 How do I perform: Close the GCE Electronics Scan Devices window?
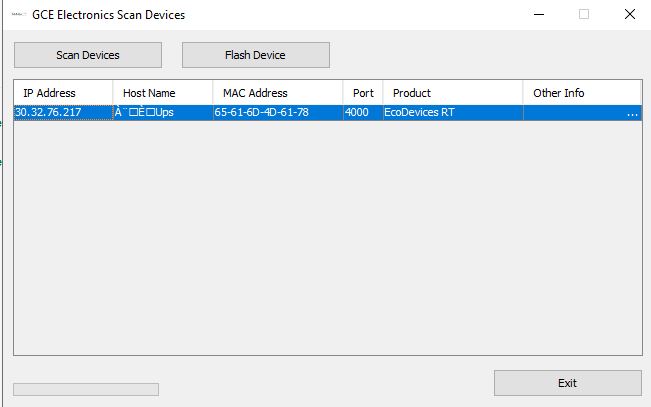629,15
